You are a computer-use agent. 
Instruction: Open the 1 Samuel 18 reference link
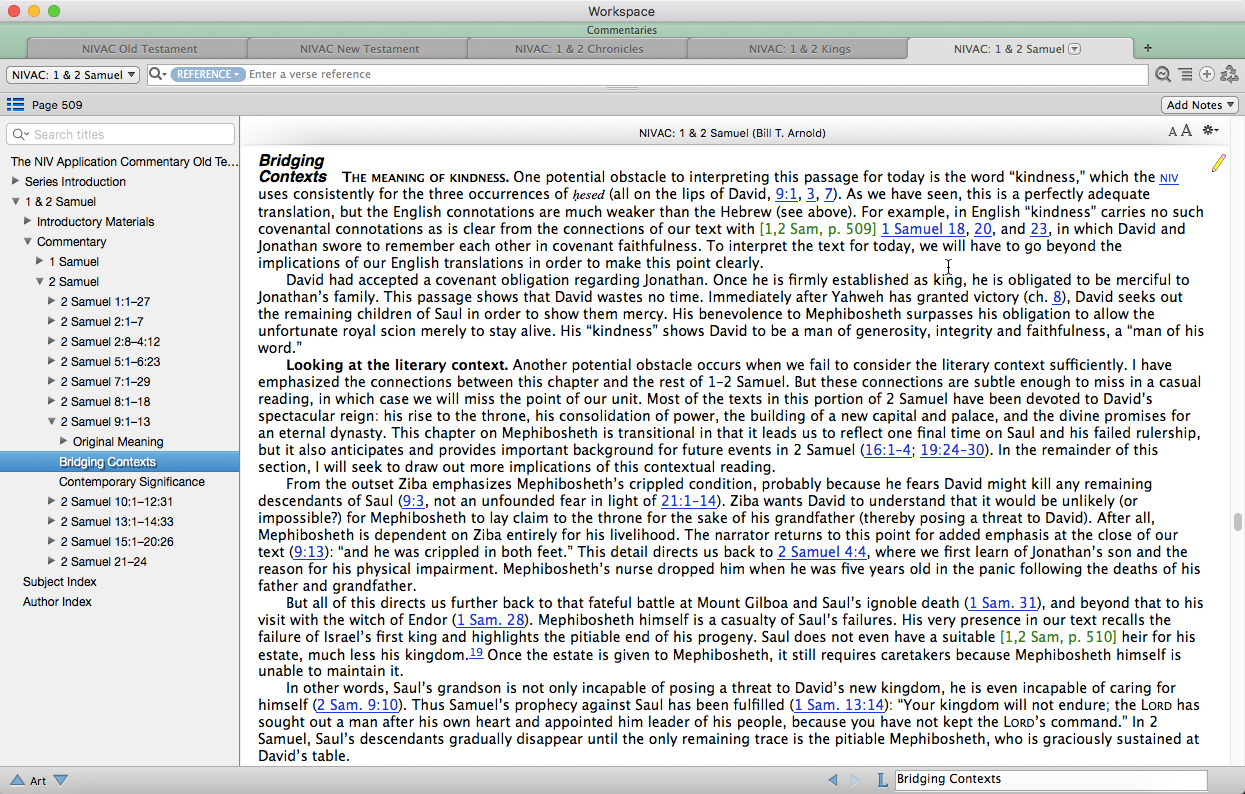[x=923, y=229]
